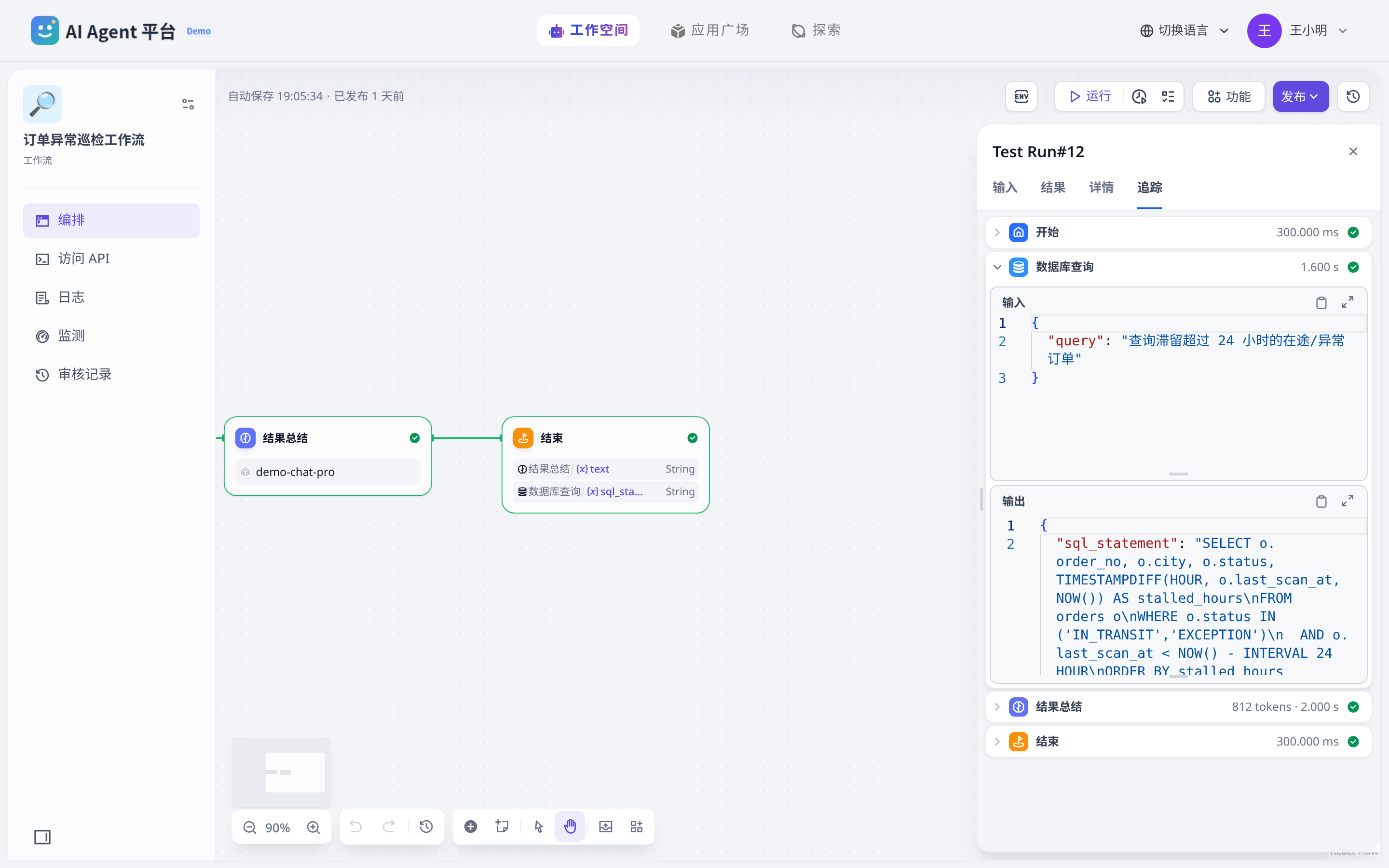The image size is (1389, 868).
Task: Open version history icon at top right
Action: 1353,96
